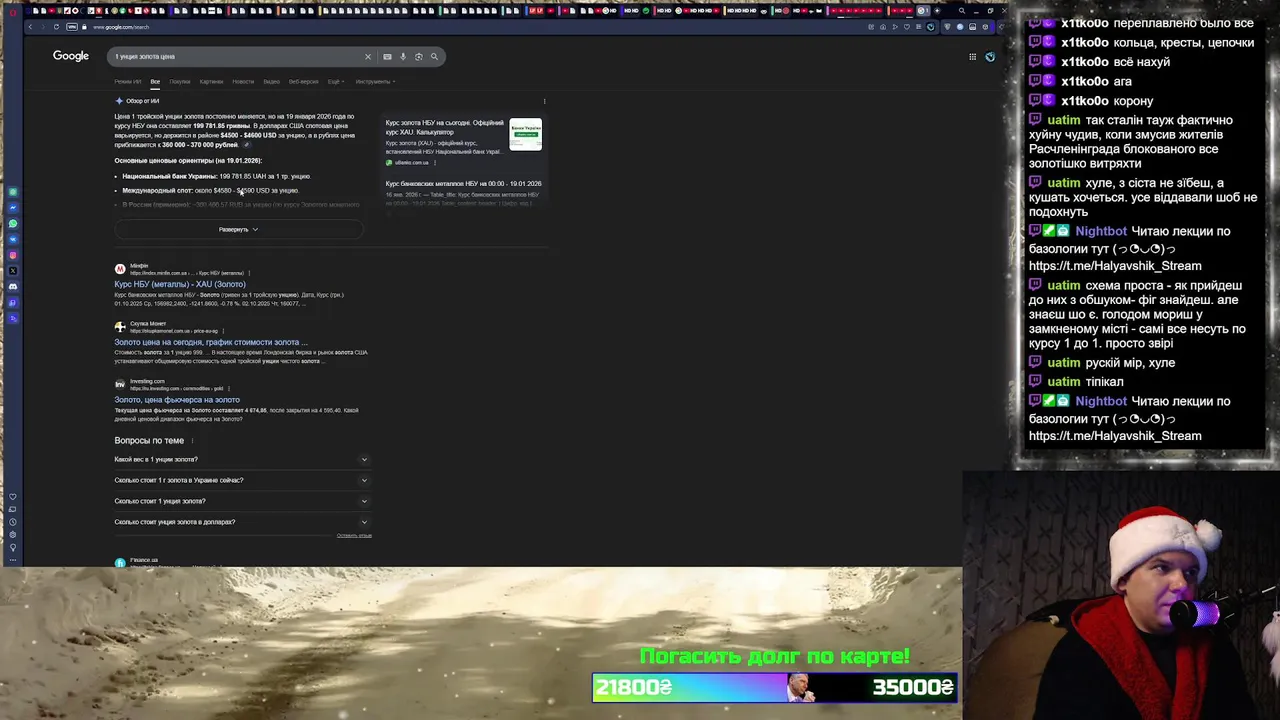Viewport: 1280px width, 720px height.
Task: Open side link Курс банковских металлов НБУ
Action: click(463, 184)
